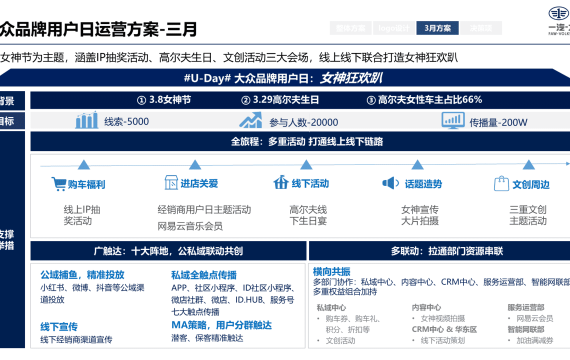Click the 潜客、保客精准触达 text
Image resolution: width=570 pixels, height=360 pixels.
(207, 338)
